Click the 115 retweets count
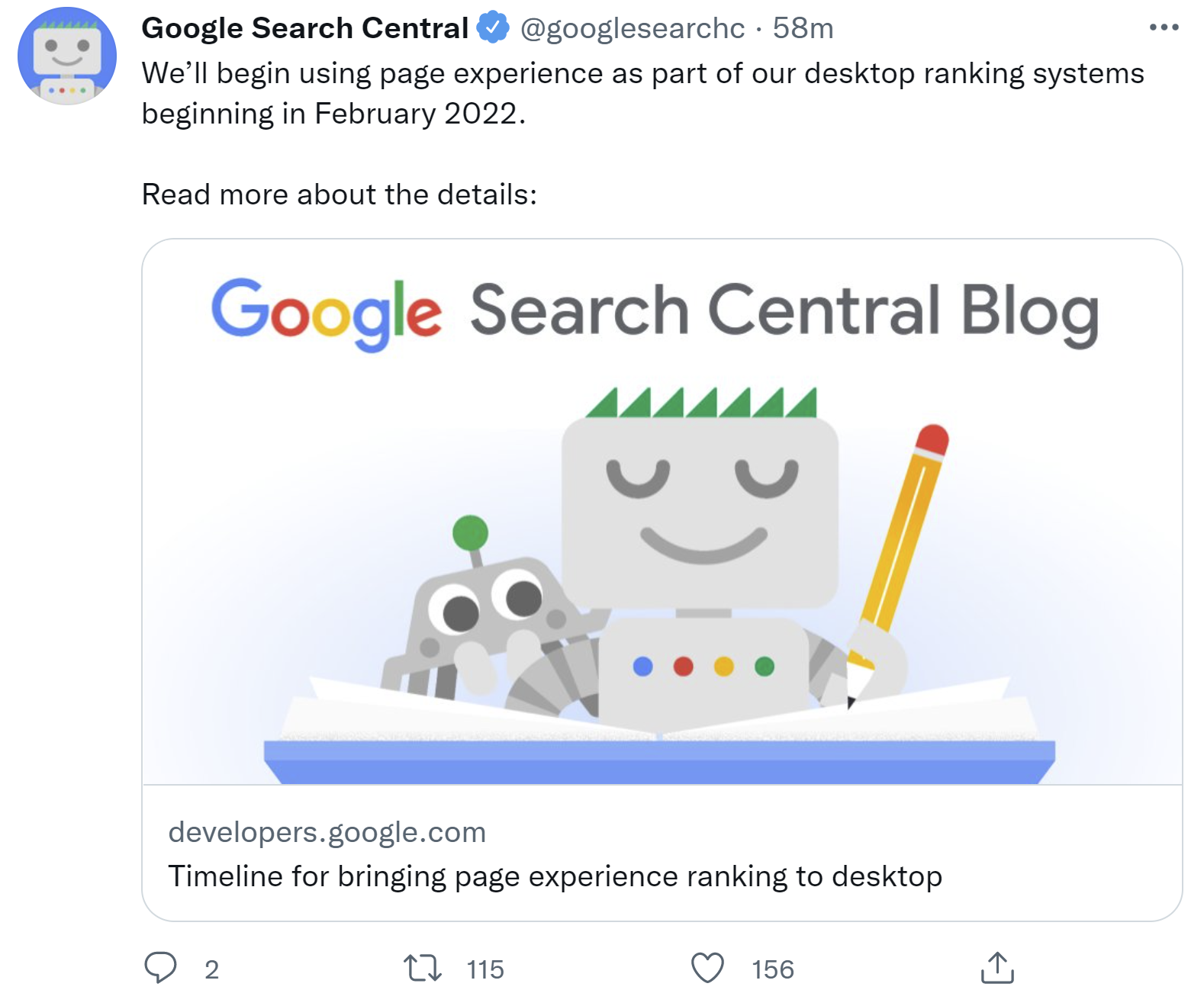This screenshot has width=1204, height=1006. click(484, 969)
